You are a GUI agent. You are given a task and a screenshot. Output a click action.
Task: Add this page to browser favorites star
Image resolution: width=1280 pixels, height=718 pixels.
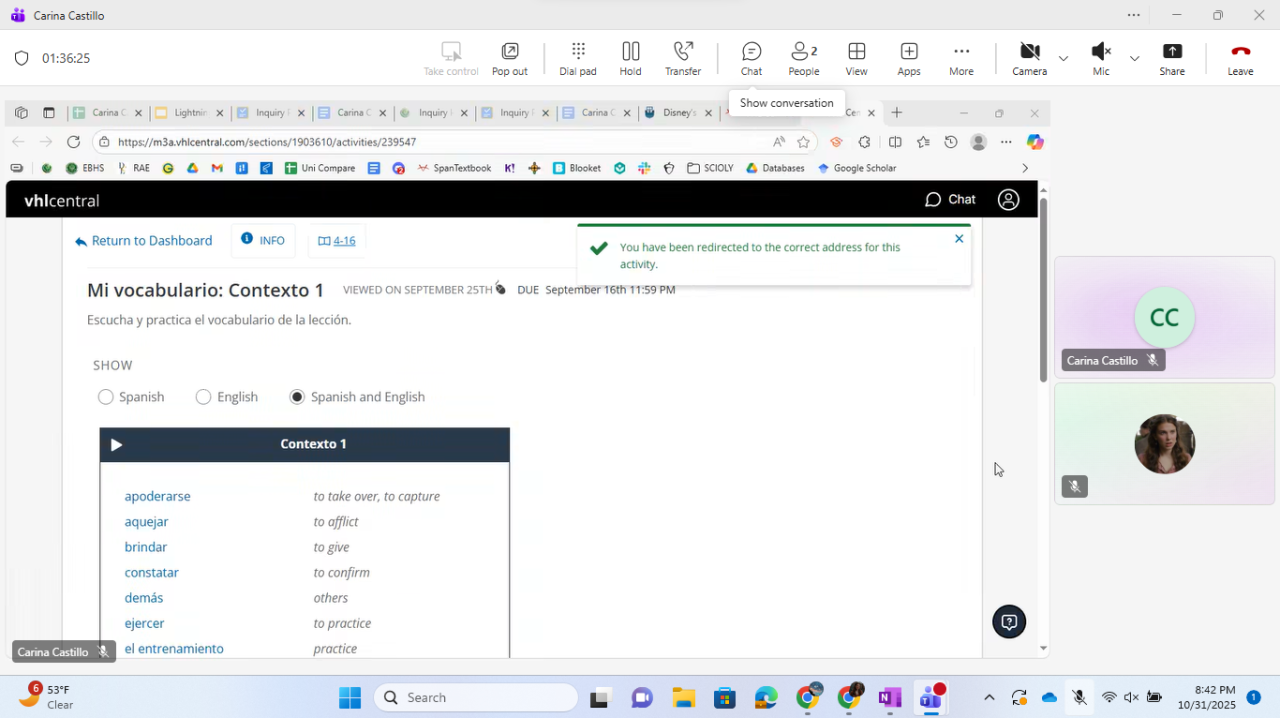pyautogui.click(x=803, y=142)
